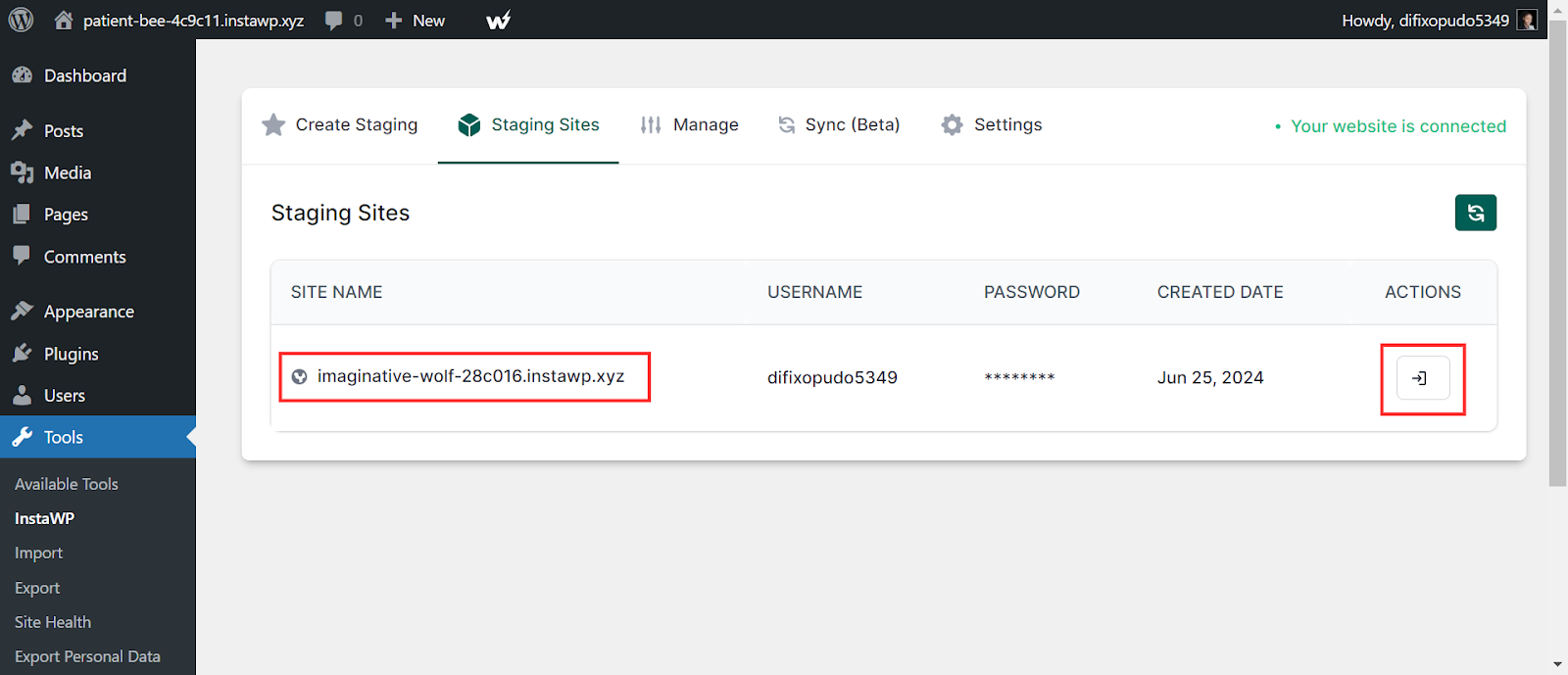Click the USERNAME column header
This screenshot has width=1568, height=675.
(x=814, y=292)
